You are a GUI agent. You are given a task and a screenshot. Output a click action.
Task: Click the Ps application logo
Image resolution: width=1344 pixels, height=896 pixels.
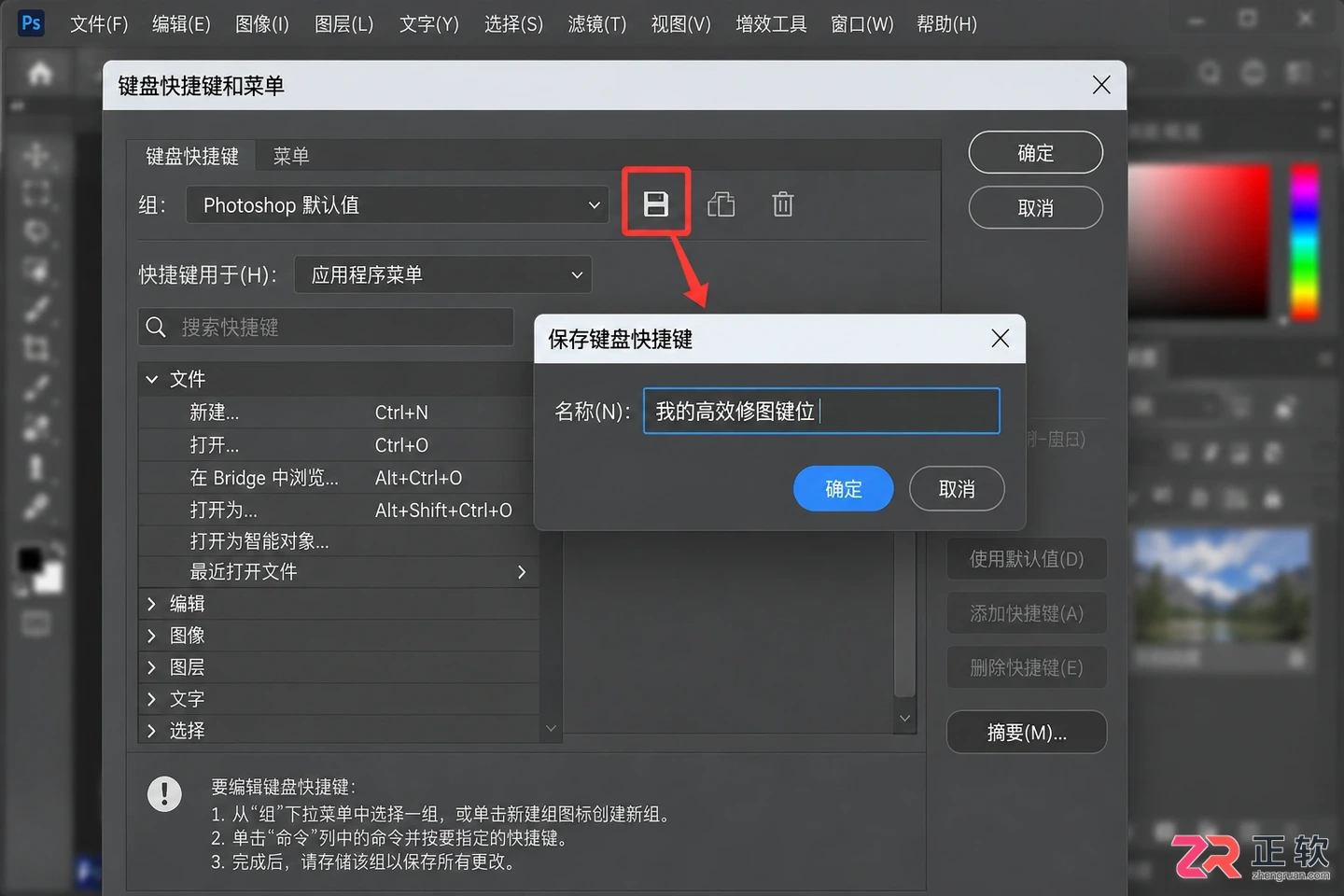coord(31,23)
